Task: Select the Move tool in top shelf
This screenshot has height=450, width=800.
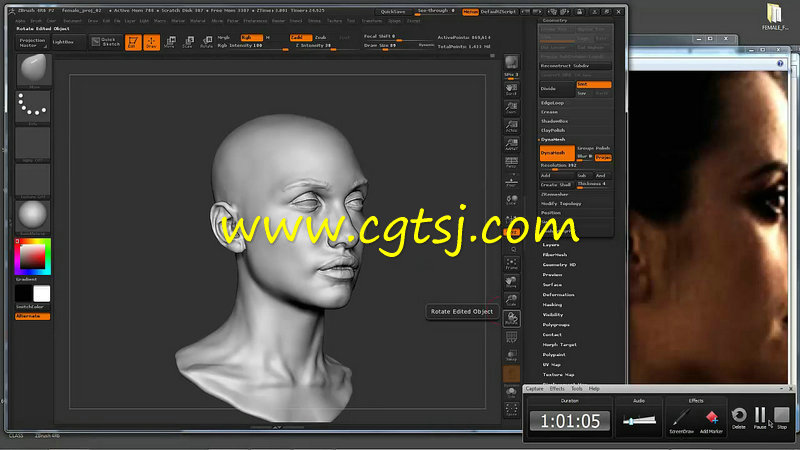Action: [x=170, y=42]
